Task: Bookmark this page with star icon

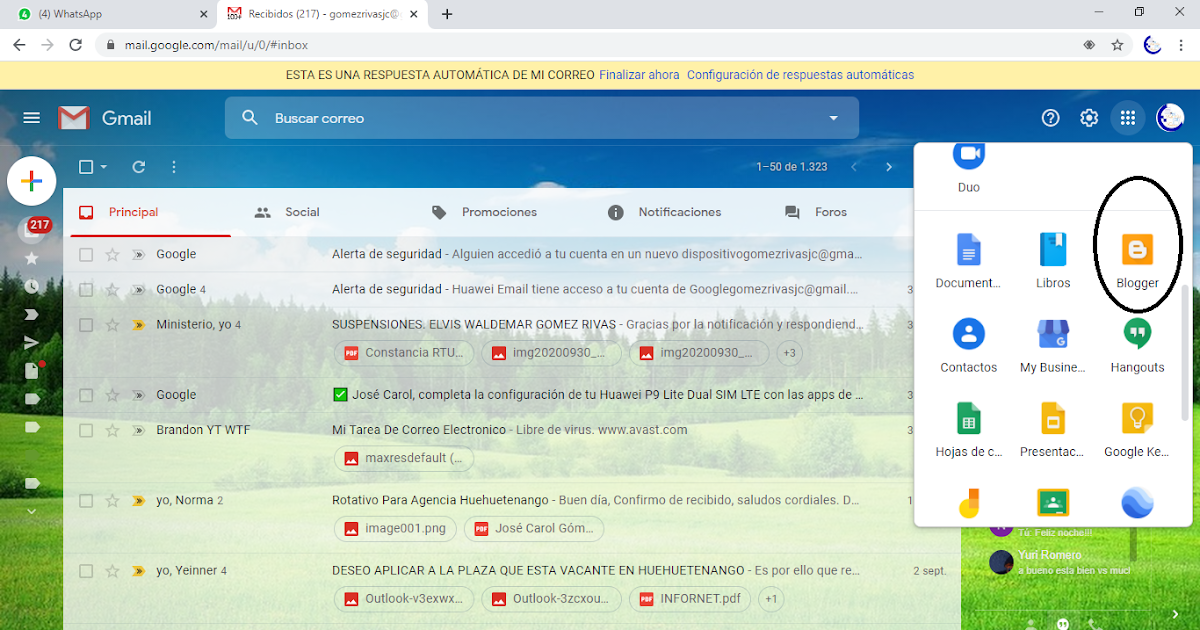Action: click(1118, 45)
